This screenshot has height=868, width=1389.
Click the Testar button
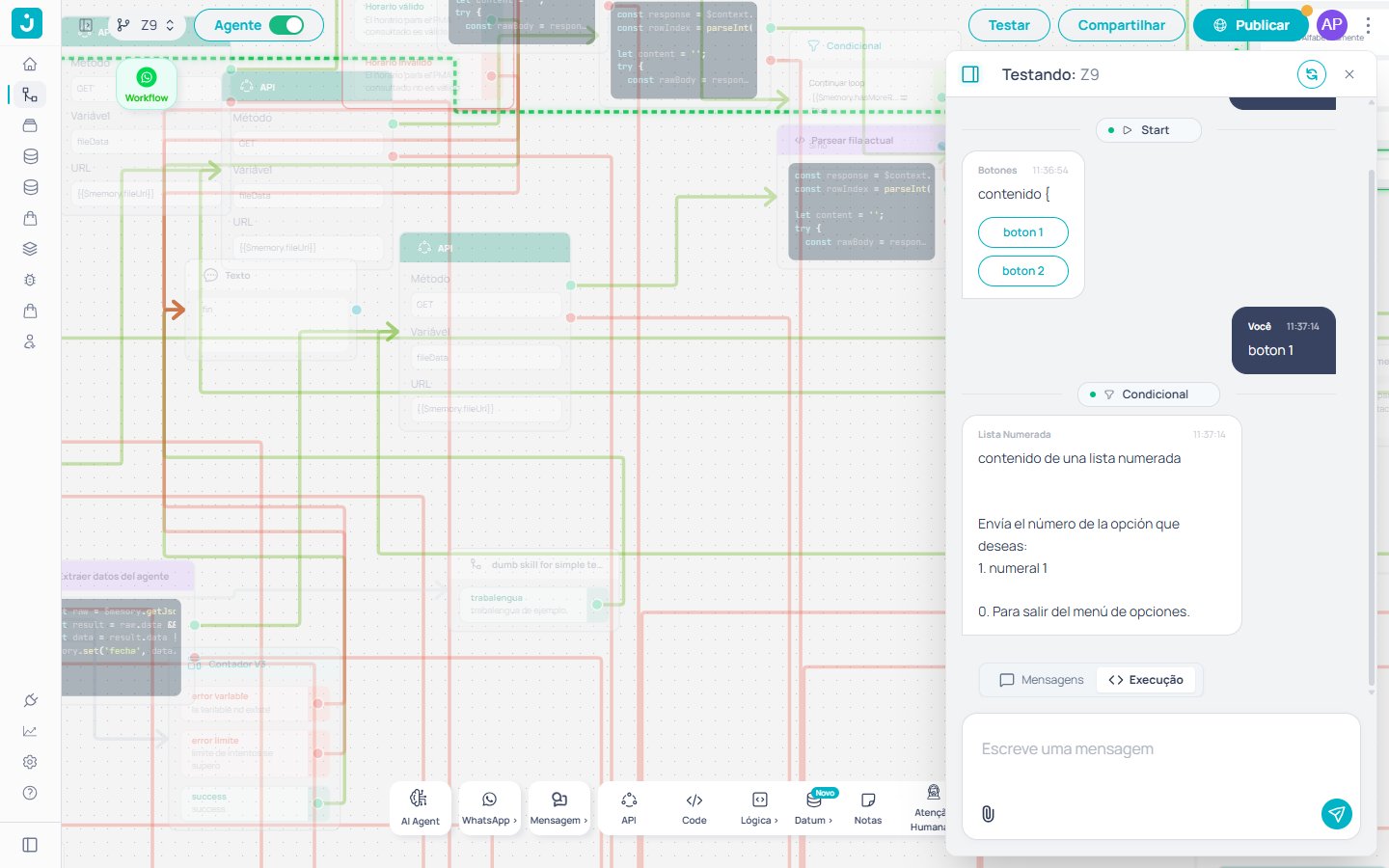point(1009,25)
